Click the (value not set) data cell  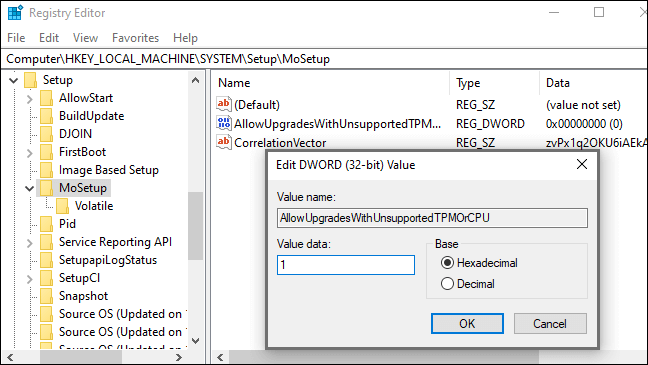[583, 105]
